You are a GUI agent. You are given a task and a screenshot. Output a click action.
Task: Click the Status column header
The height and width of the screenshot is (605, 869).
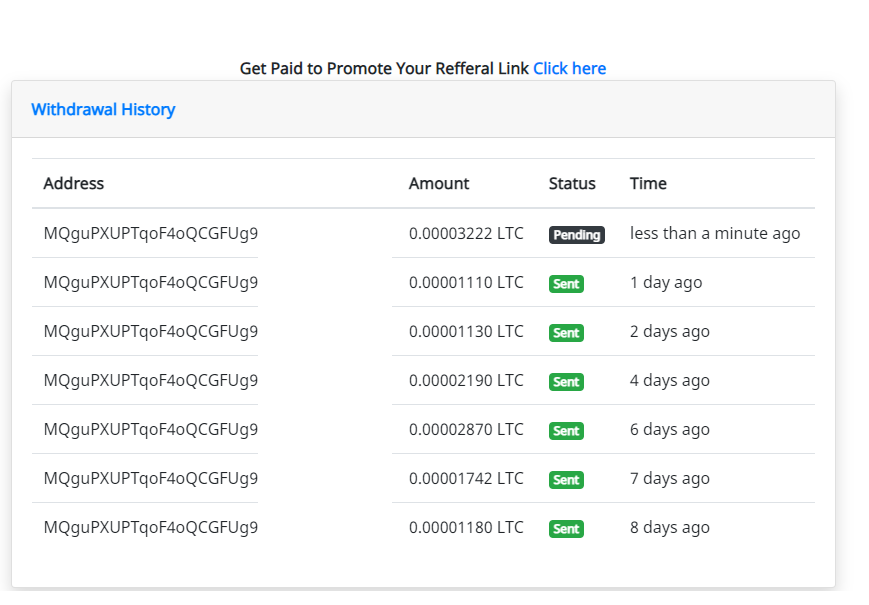(x=572, y=183)
